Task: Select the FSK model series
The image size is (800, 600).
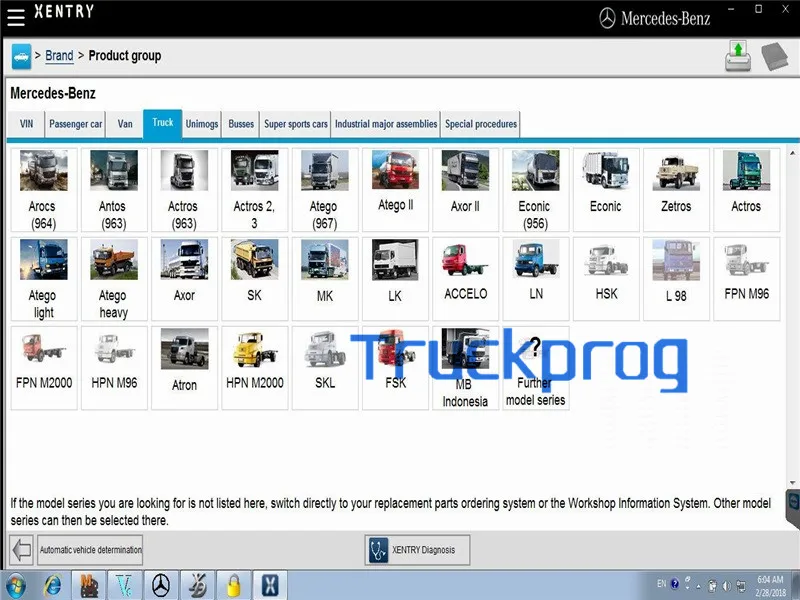Action: [x=395, y=368]
